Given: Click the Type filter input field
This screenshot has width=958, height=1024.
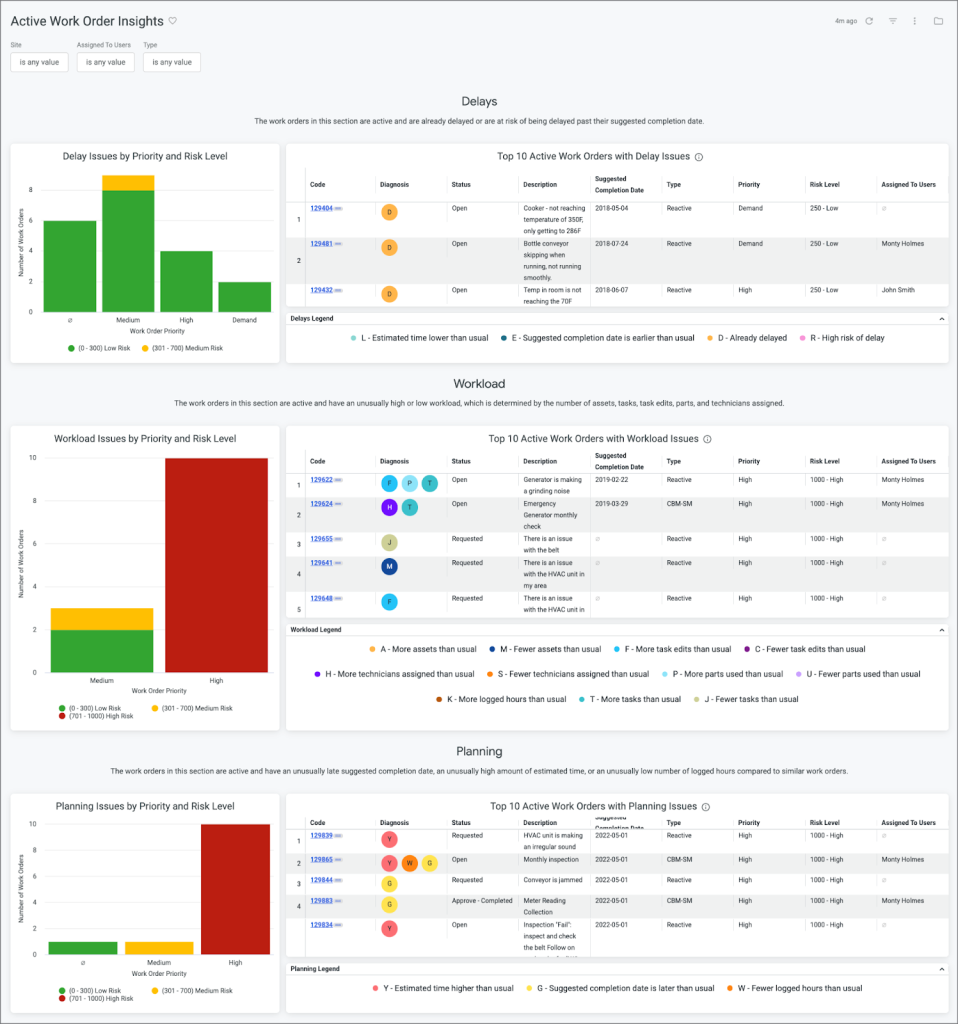Looking at the screenshot, I should point(171,62).
